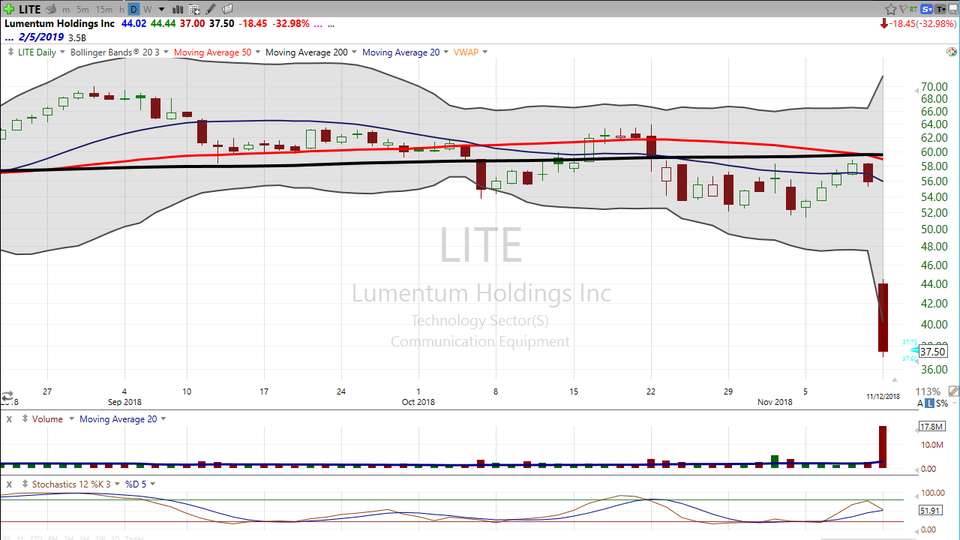Click the Lumentum Holdings Inc company name

pos(59,23)
